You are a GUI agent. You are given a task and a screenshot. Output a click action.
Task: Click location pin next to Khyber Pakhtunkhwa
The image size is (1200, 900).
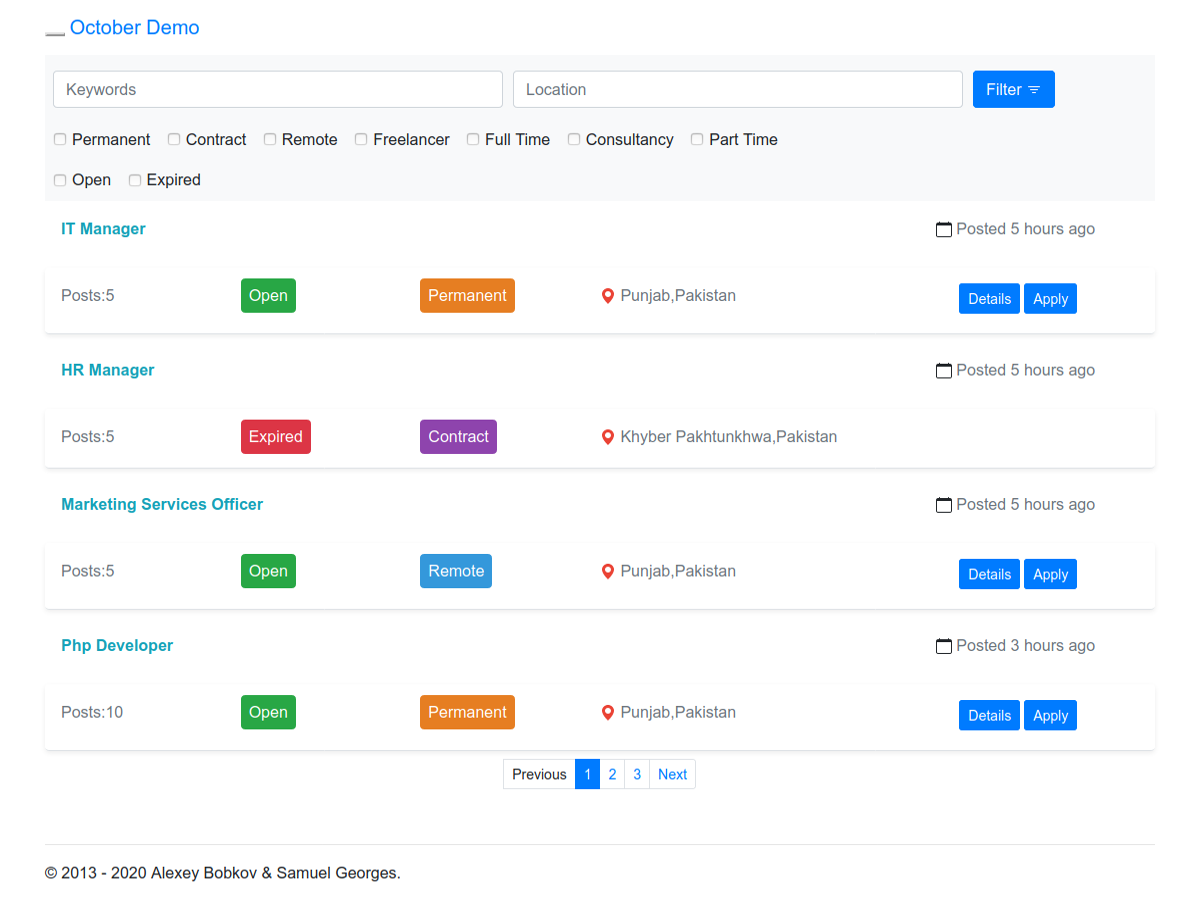click(x=607, y=437)
